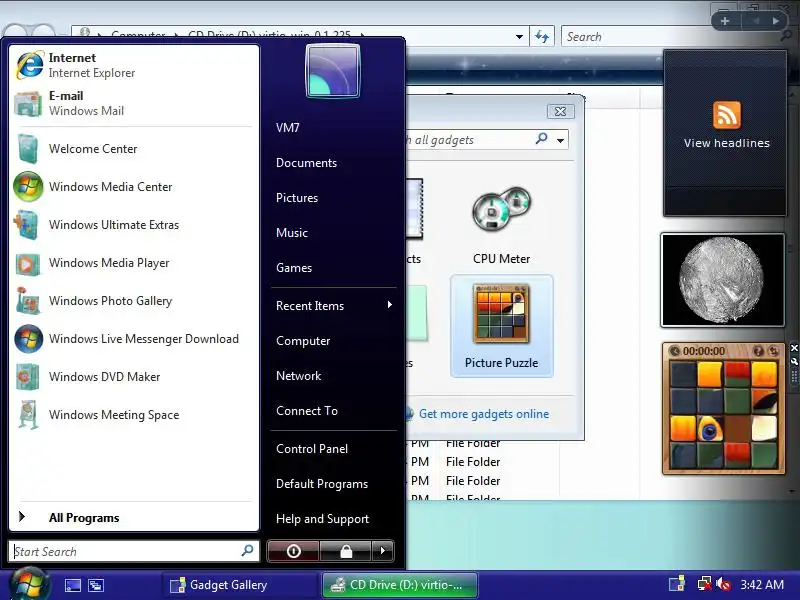Expand the Recent Items submenu arrow
Image resolution: width=800 pixels, height=600 pixels.
(390, 305)
